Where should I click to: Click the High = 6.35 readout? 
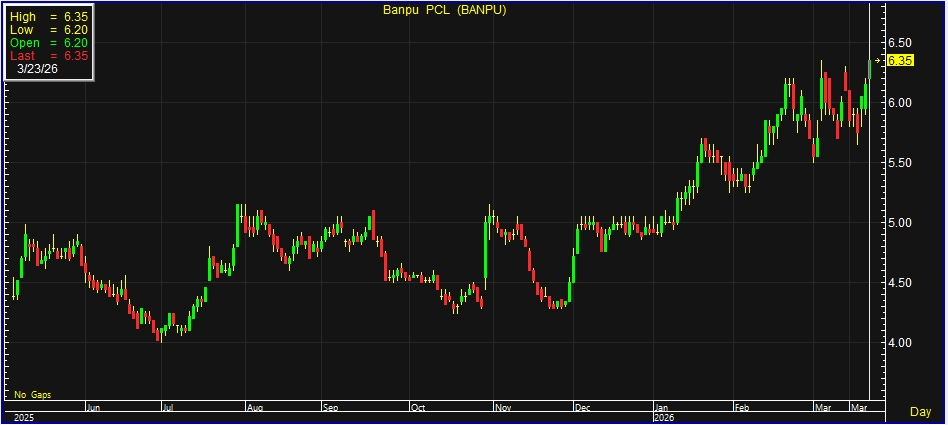(x=48, y=17)
